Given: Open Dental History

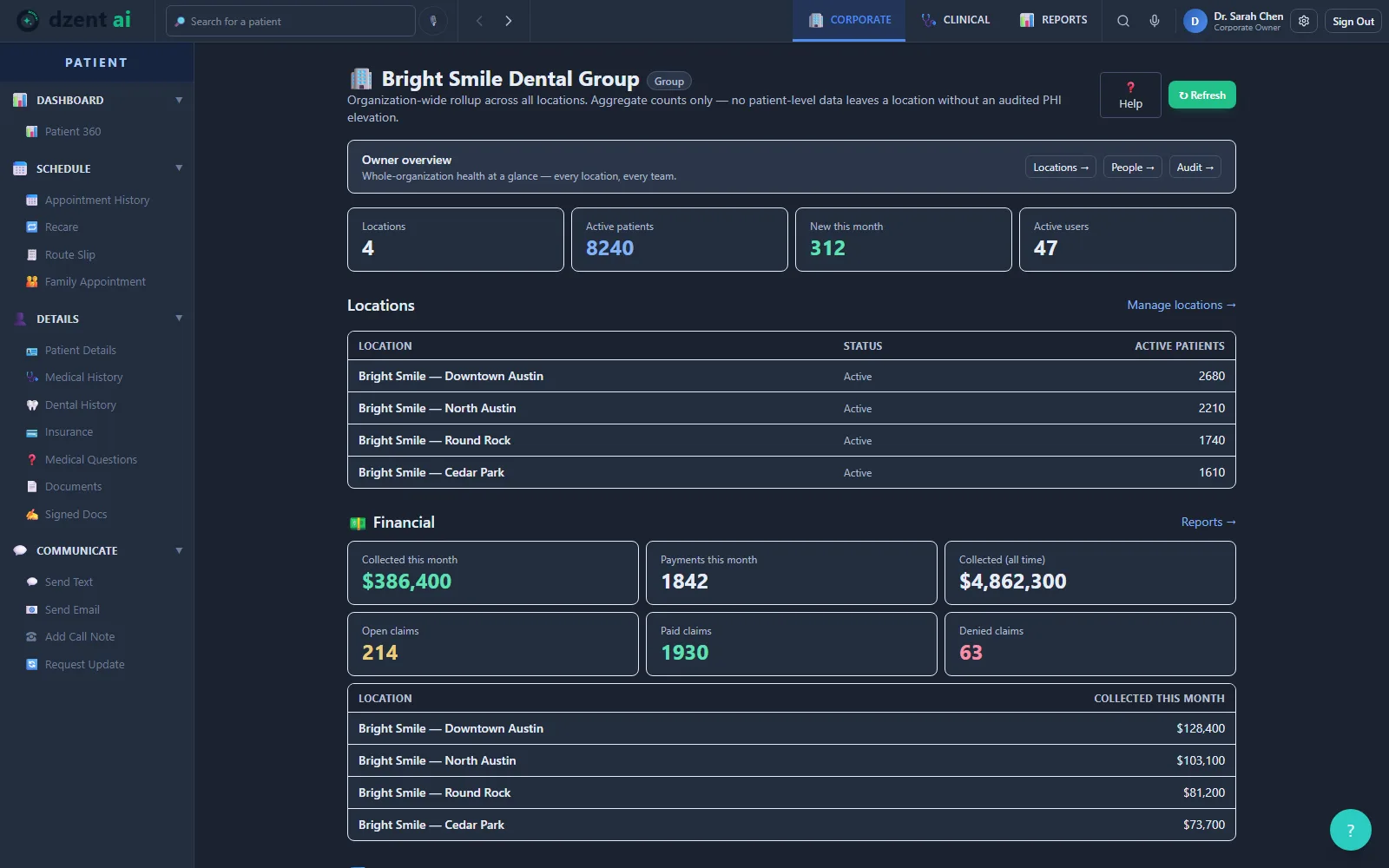Looking at the screenshot, I should click(x=80, y=404).
